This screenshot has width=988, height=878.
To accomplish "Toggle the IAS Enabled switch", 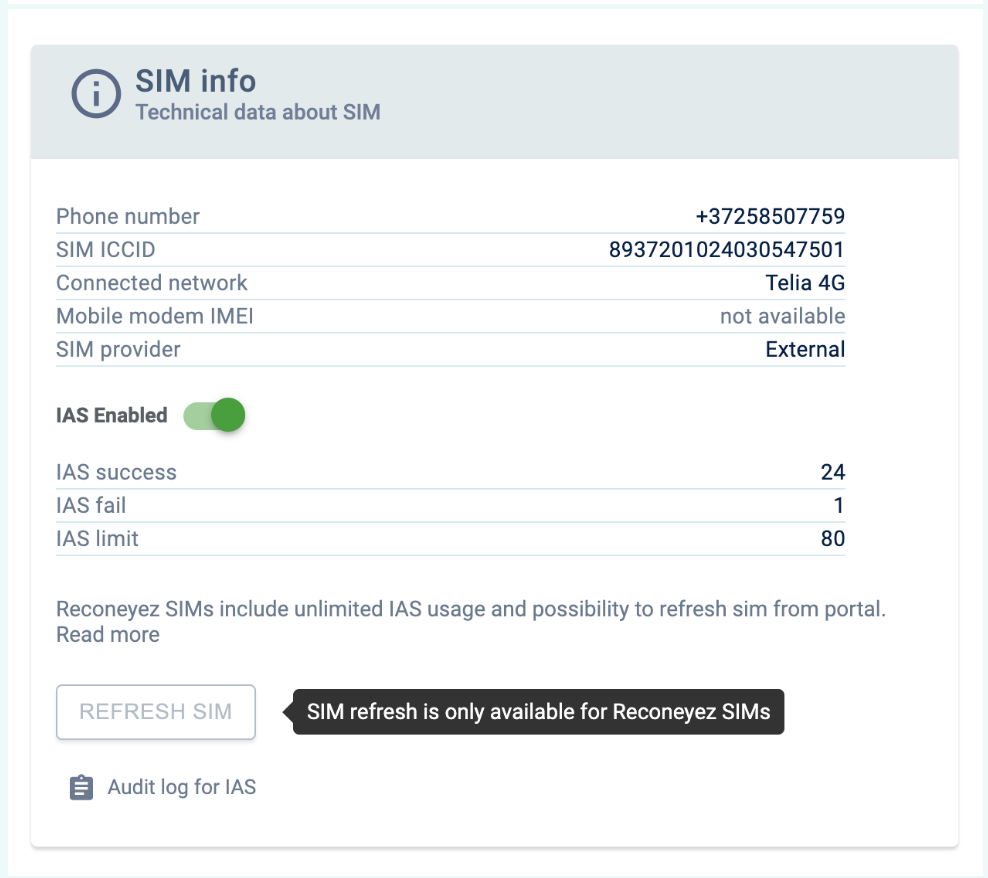I will pos(215,415).
